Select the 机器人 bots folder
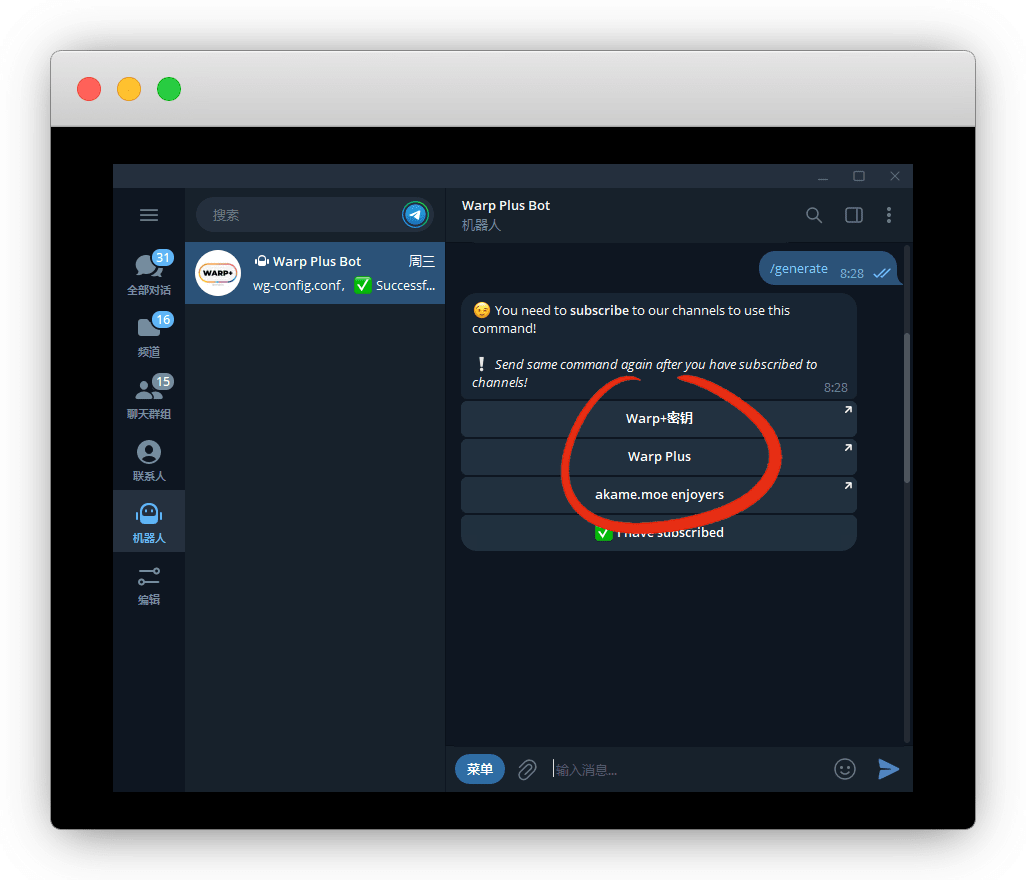The image size is (1026, 880). coord(149,522)
